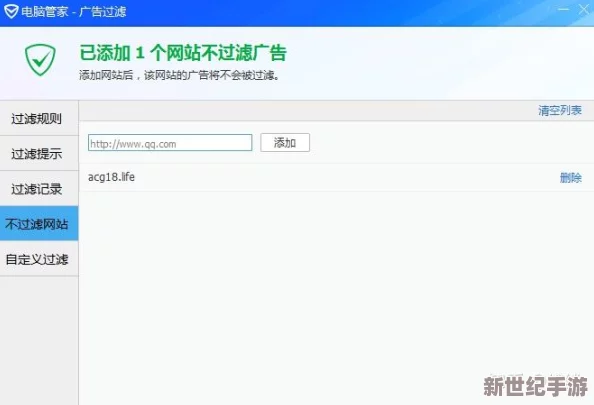Click the 添加 button
This screenshot has height=405, width=594.
[x=285, y=143]
